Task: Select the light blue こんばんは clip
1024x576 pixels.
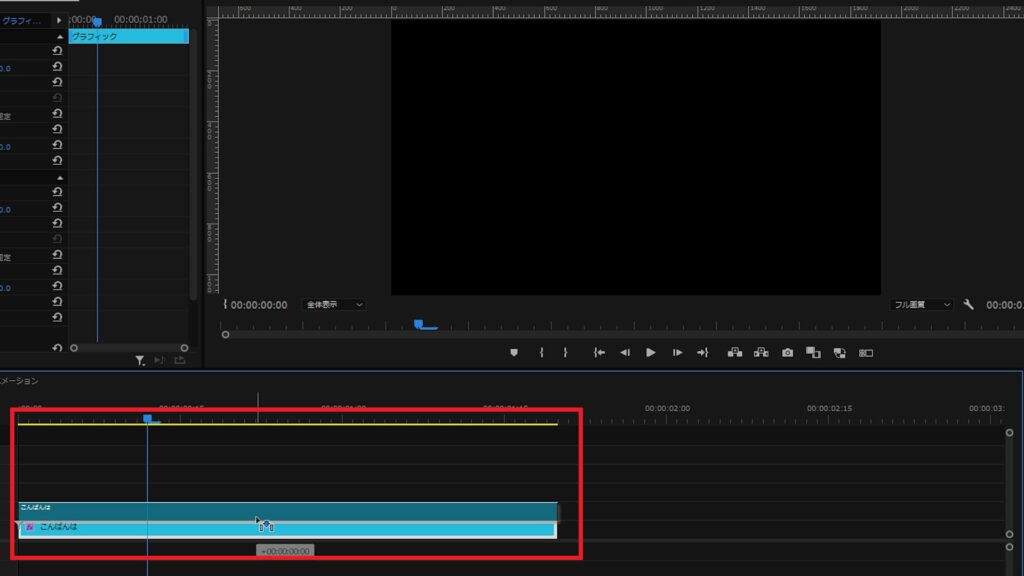Action: pos(288,529)
